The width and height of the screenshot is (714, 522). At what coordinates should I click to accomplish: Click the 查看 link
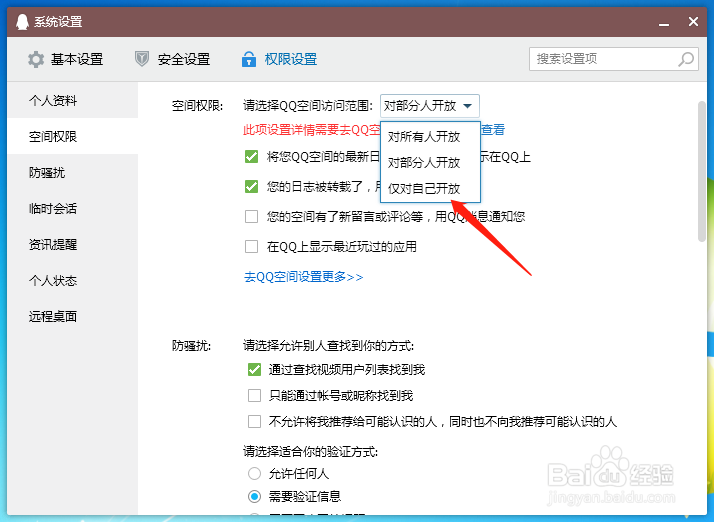[x=493, y=130]
